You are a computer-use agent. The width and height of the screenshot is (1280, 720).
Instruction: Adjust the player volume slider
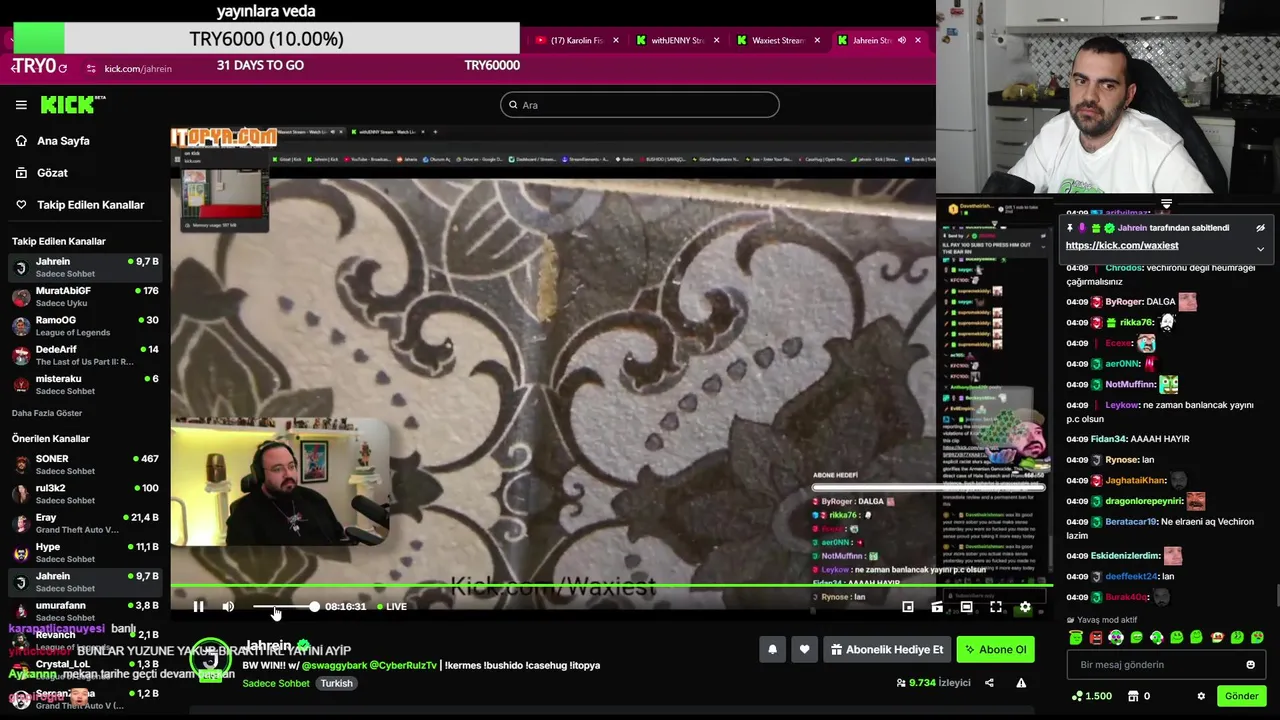tap(284, 606)
